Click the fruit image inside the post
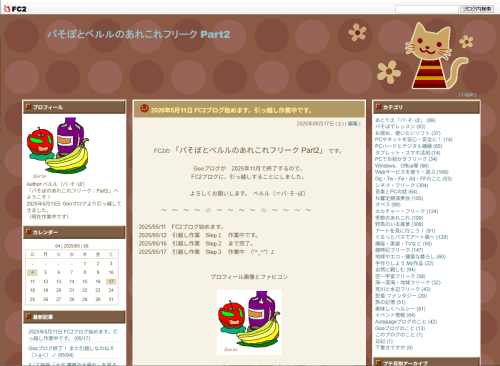Screen dimensions: 500x366 (x=249, y=322)
